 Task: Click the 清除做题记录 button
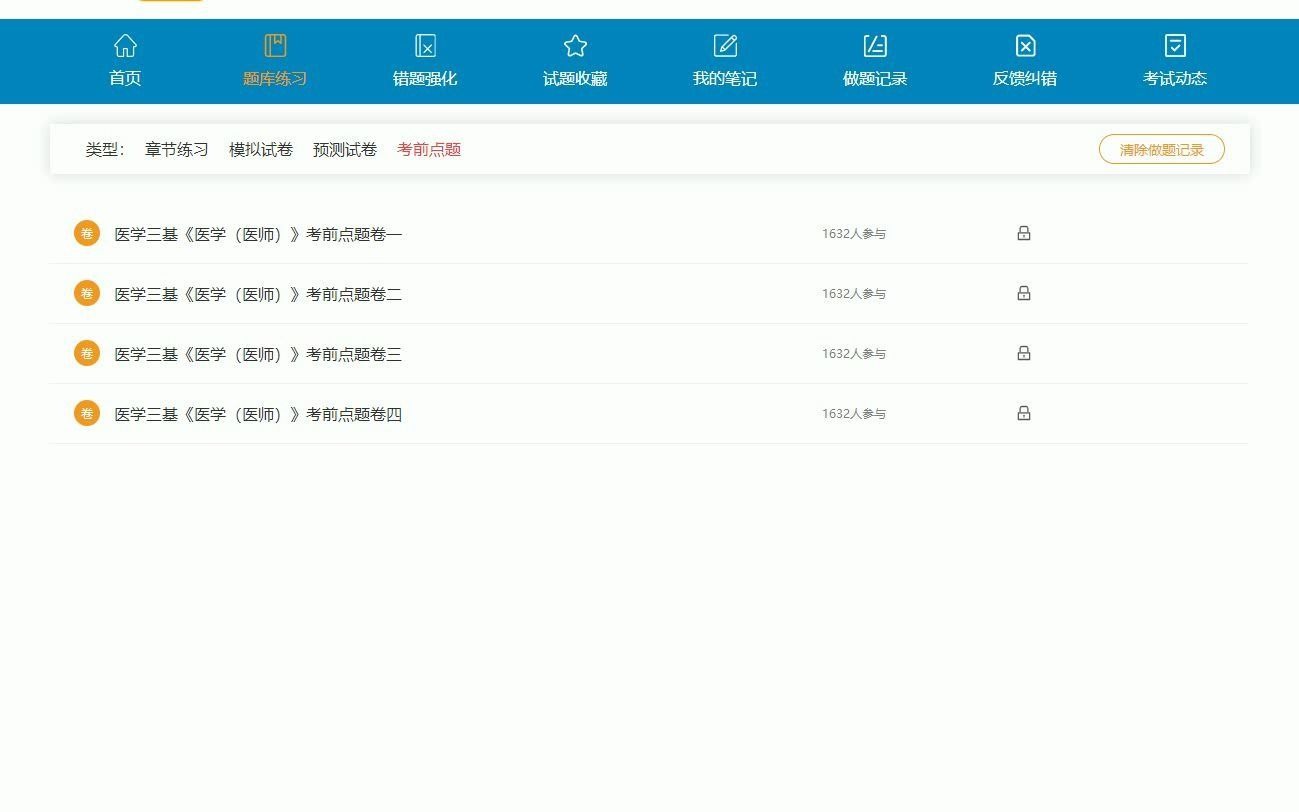1162,149
